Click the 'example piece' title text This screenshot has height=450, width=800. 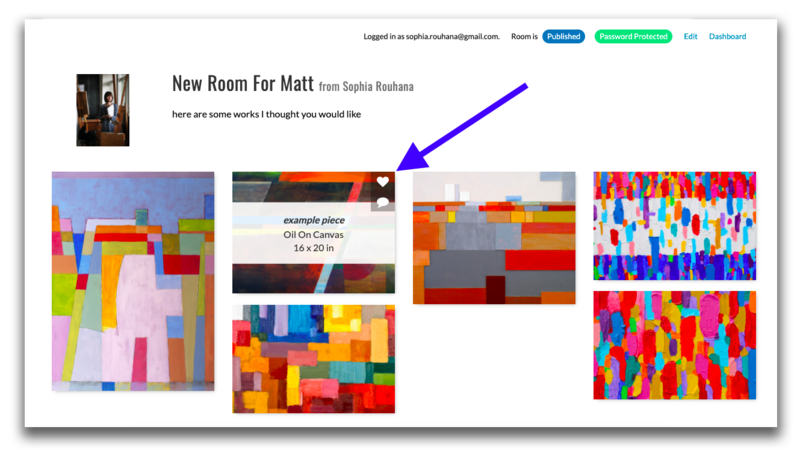tap(313, 219)
